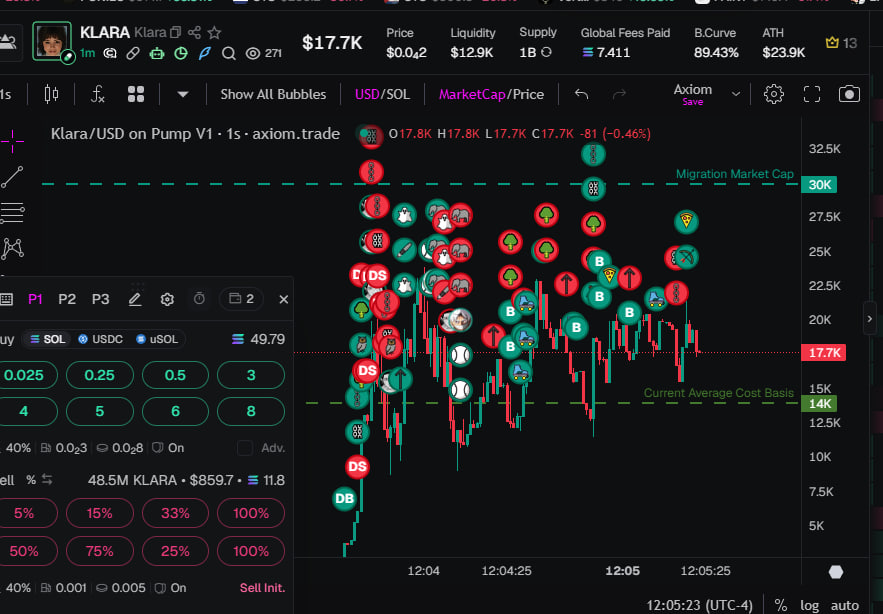The image size is (883, 614).
Task: Click the 49.79 SOL balance
Action: (259, 339)
